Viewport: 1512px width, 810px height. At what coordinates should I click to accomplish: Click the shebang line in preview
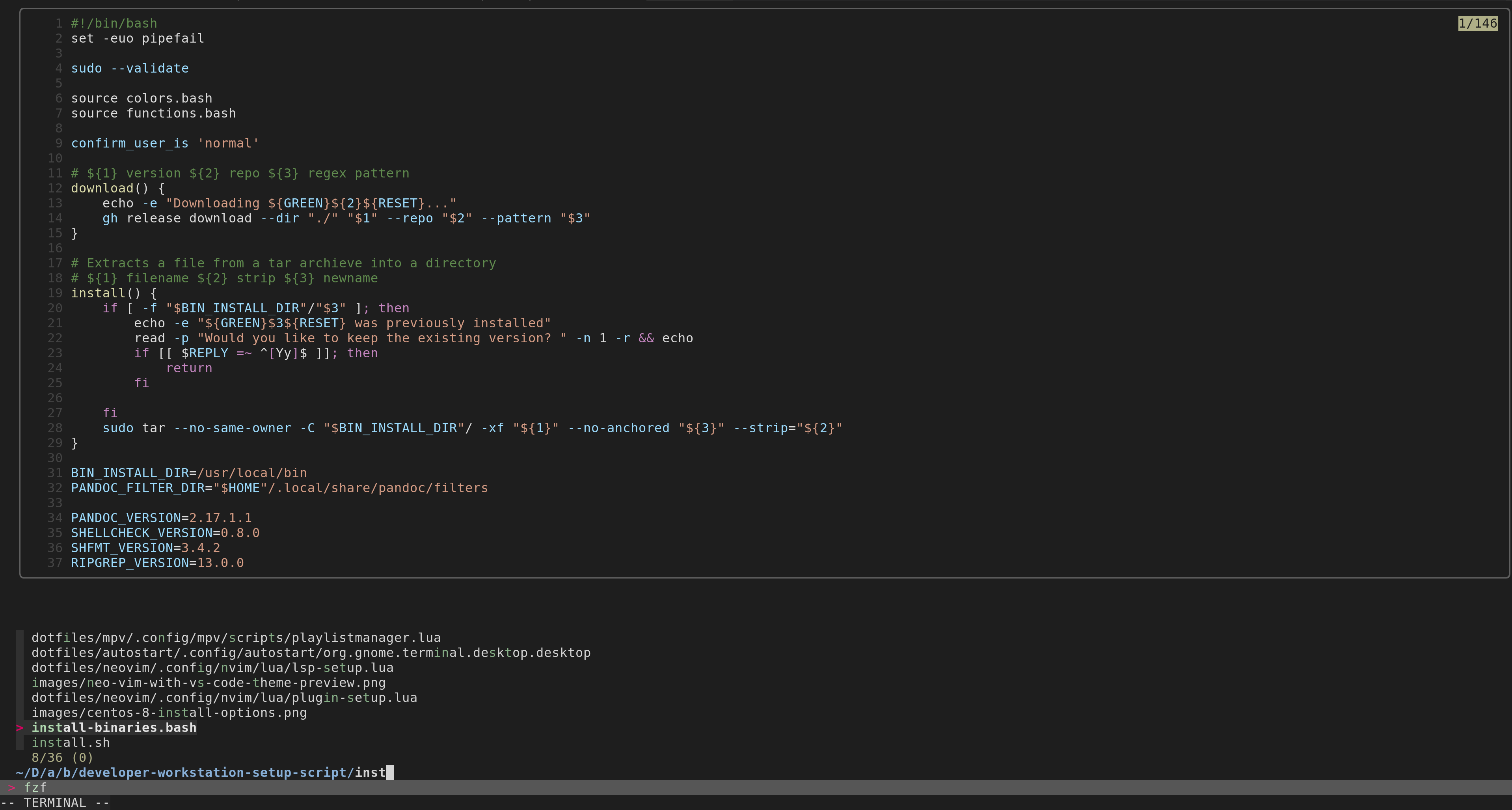(x=114, y=24)
